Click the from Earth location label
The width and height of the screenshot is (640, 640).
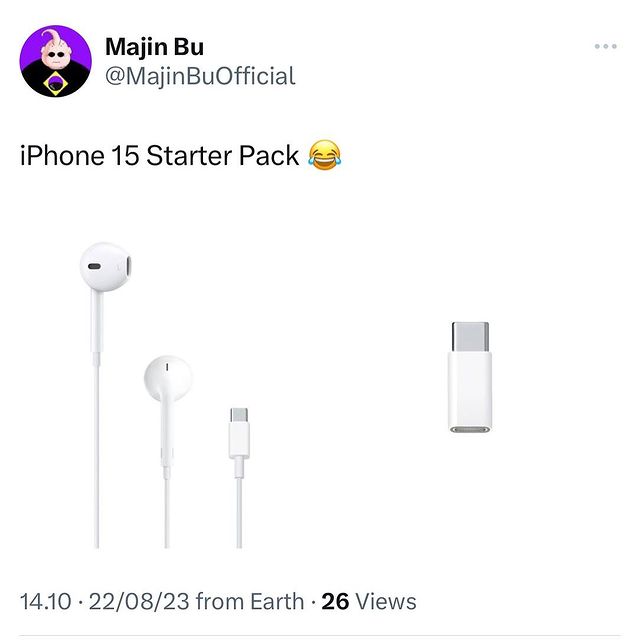point(250,602)
